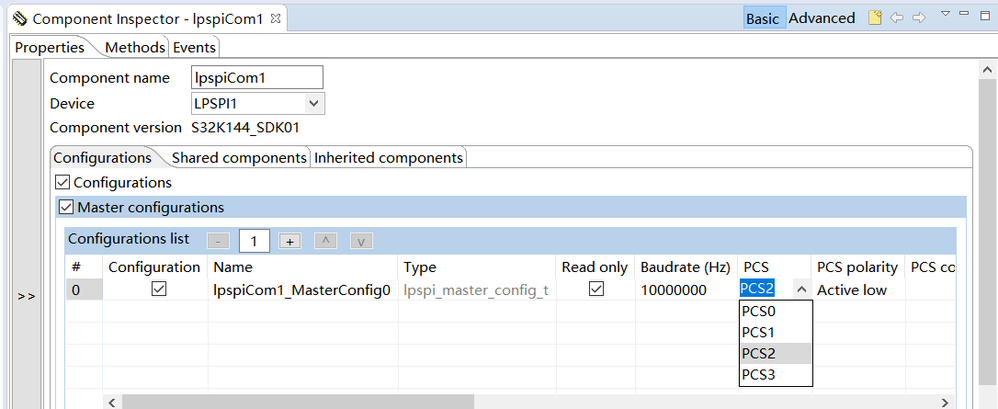The height and width of the screenshot is (409, 998).
Task: Click the Component name input field
Action: (257, 78)
